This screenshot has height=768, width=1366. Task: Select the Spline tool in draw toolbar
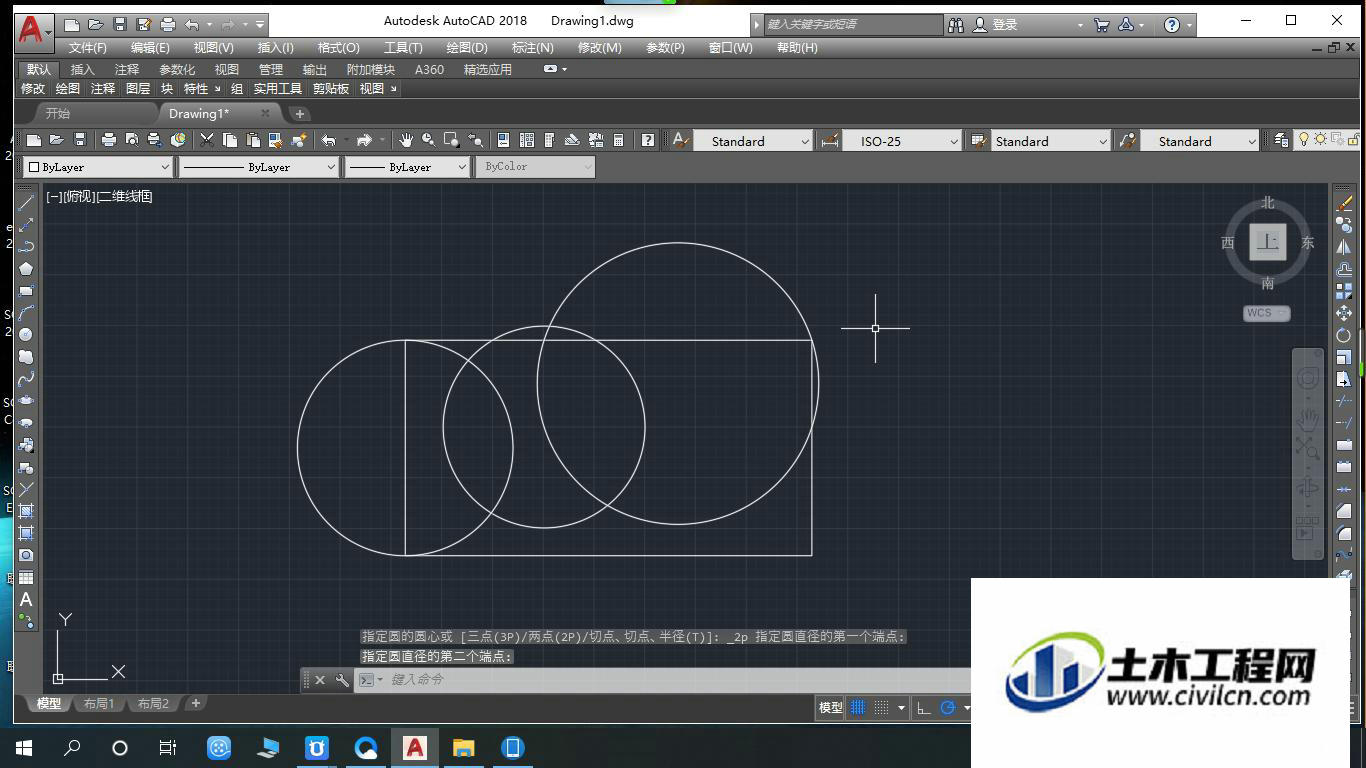(26, 379)
